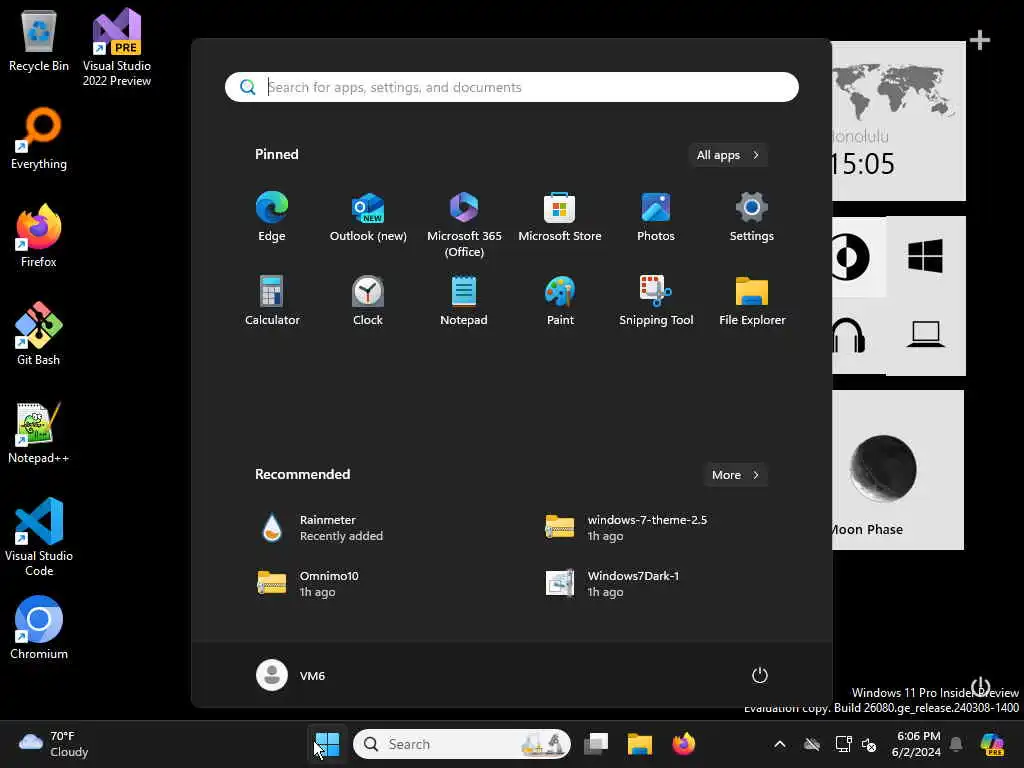Click the world clock map tile

click(x=899, y=121)
